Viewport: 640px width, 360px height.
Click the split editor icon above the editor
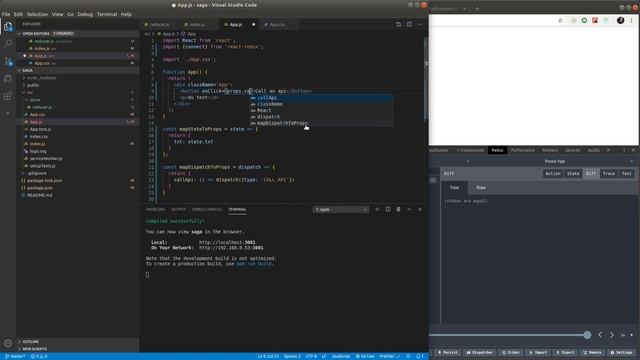tap(409, 24)
